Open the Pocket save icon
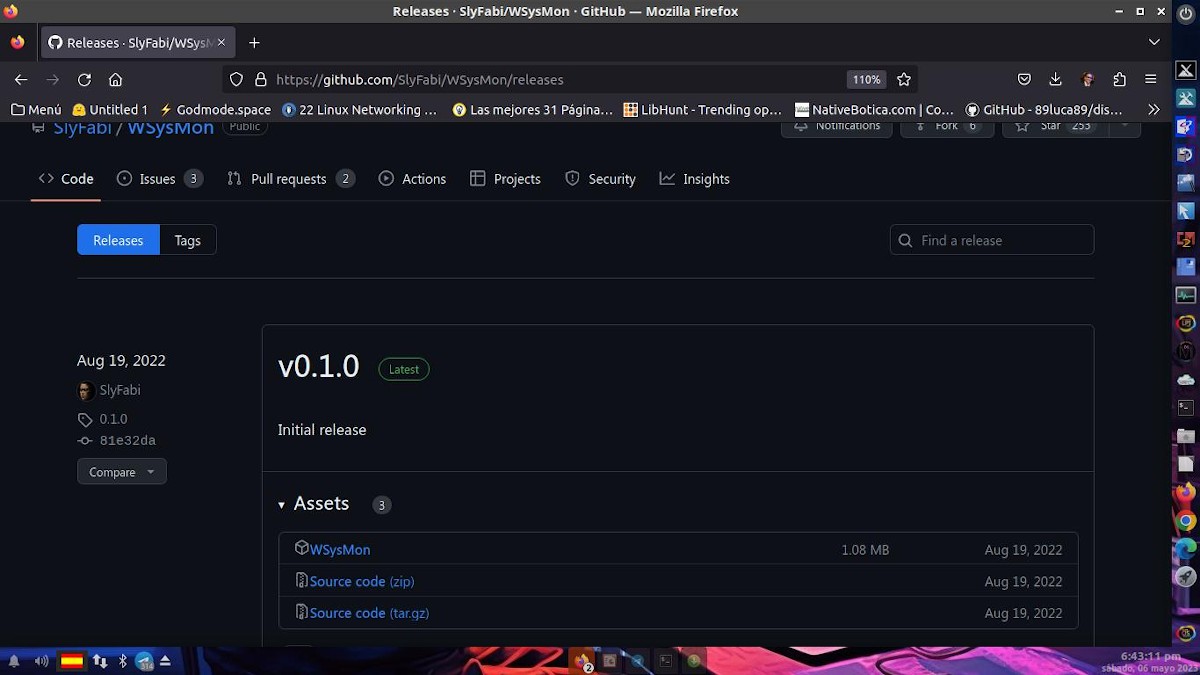Image resolution: width=1200 pixels, height=675 pixels. click(1024, 79)
